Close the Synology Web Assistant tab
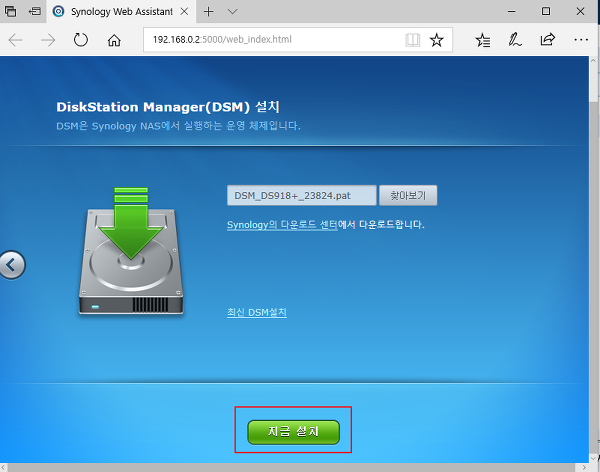600x472 pixels. tap(184, 11)
